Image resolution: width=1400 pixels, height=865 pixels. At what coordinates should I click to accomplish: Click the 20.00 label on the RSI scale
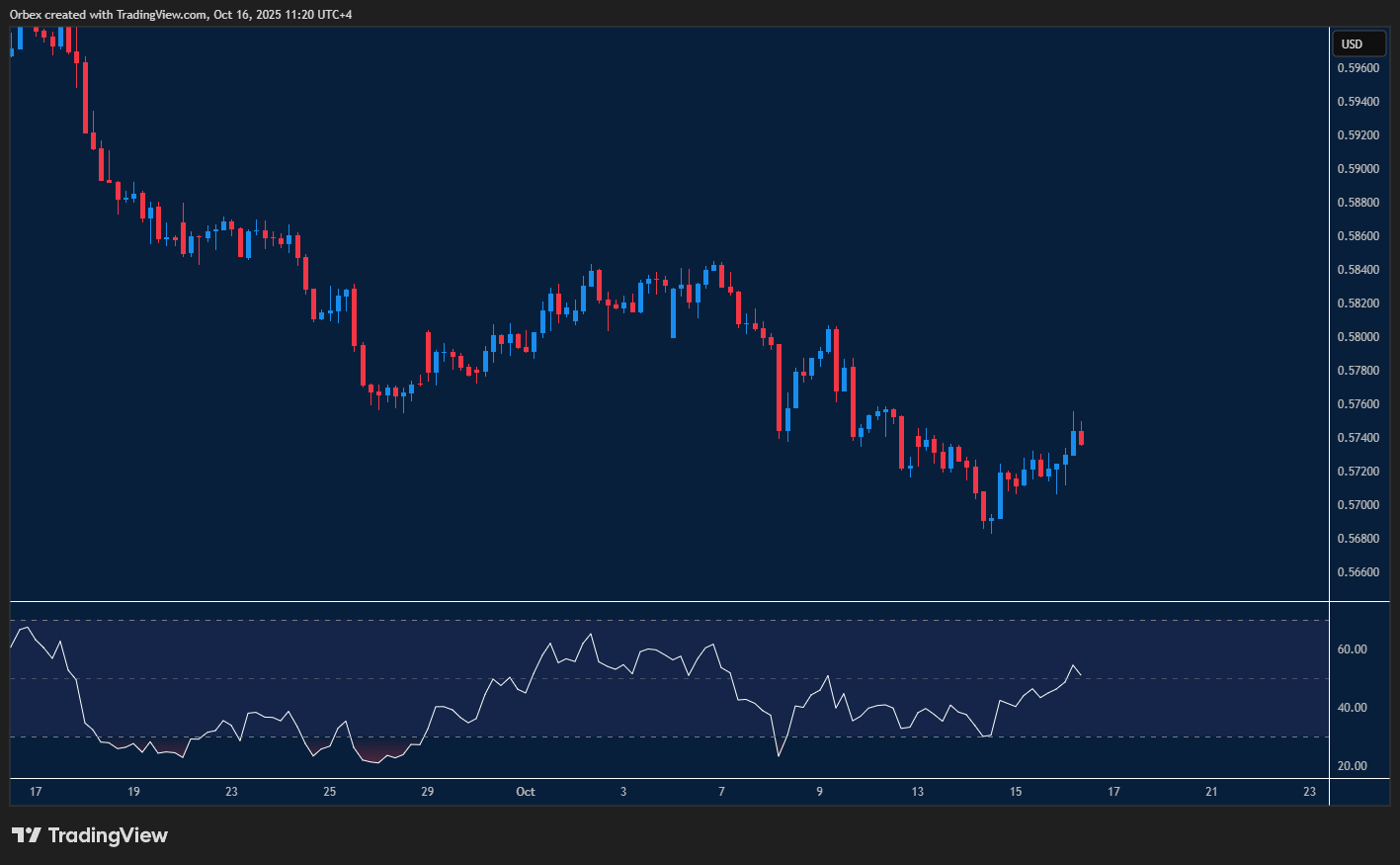pos(1355,763)
